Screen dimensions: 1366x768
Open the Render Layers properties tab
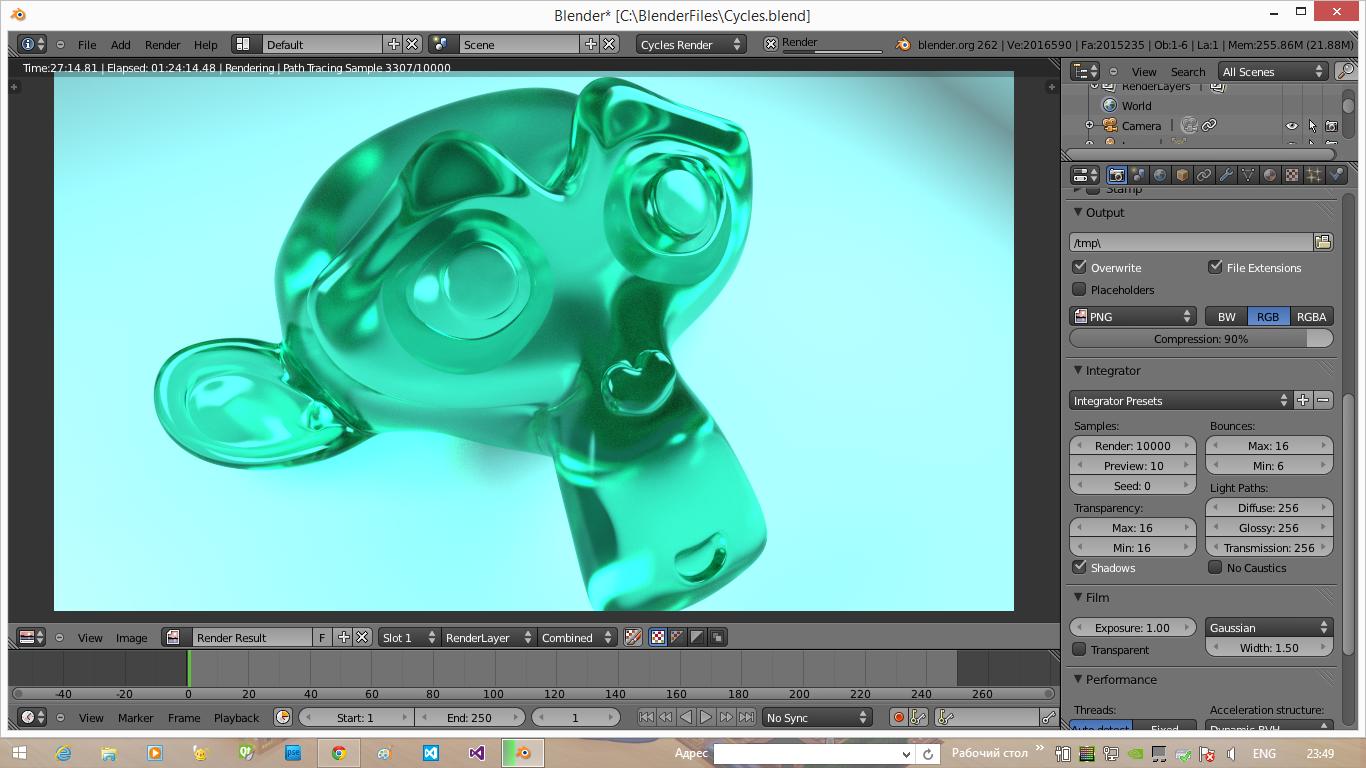[1138, 175]
